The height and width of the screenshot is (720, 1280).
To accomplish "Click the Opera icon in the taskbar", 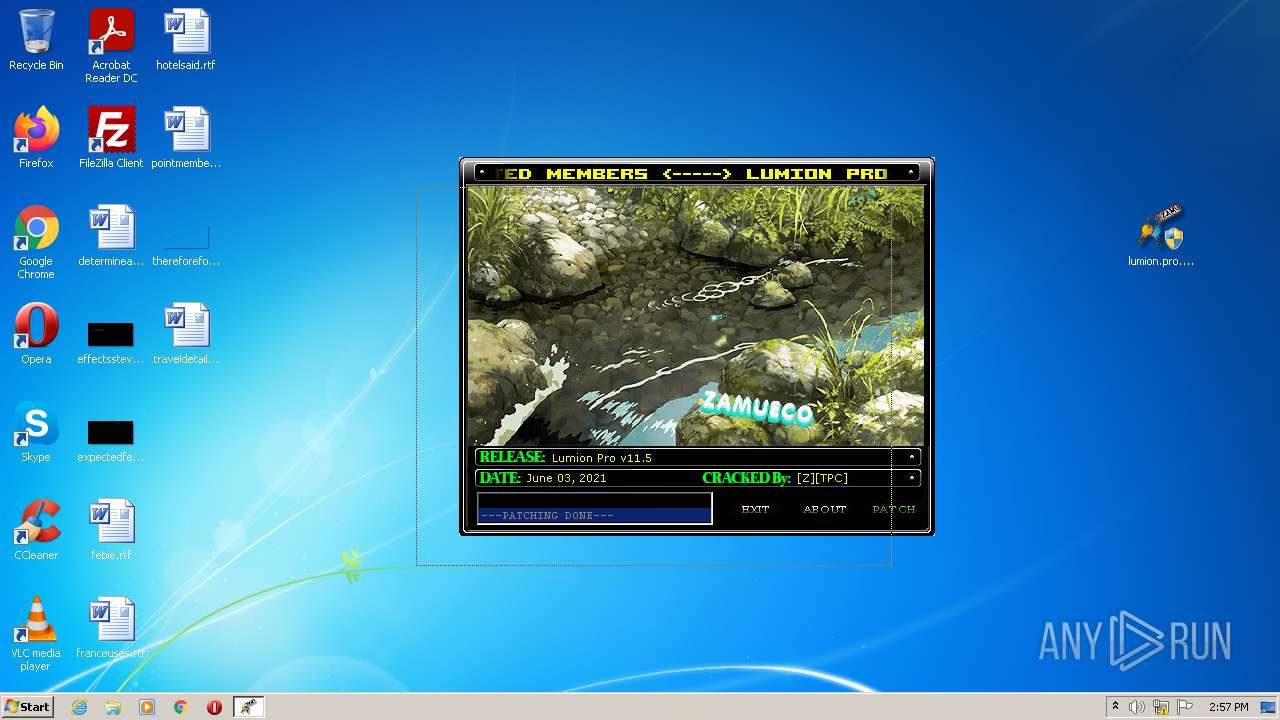I will (214, 707).
